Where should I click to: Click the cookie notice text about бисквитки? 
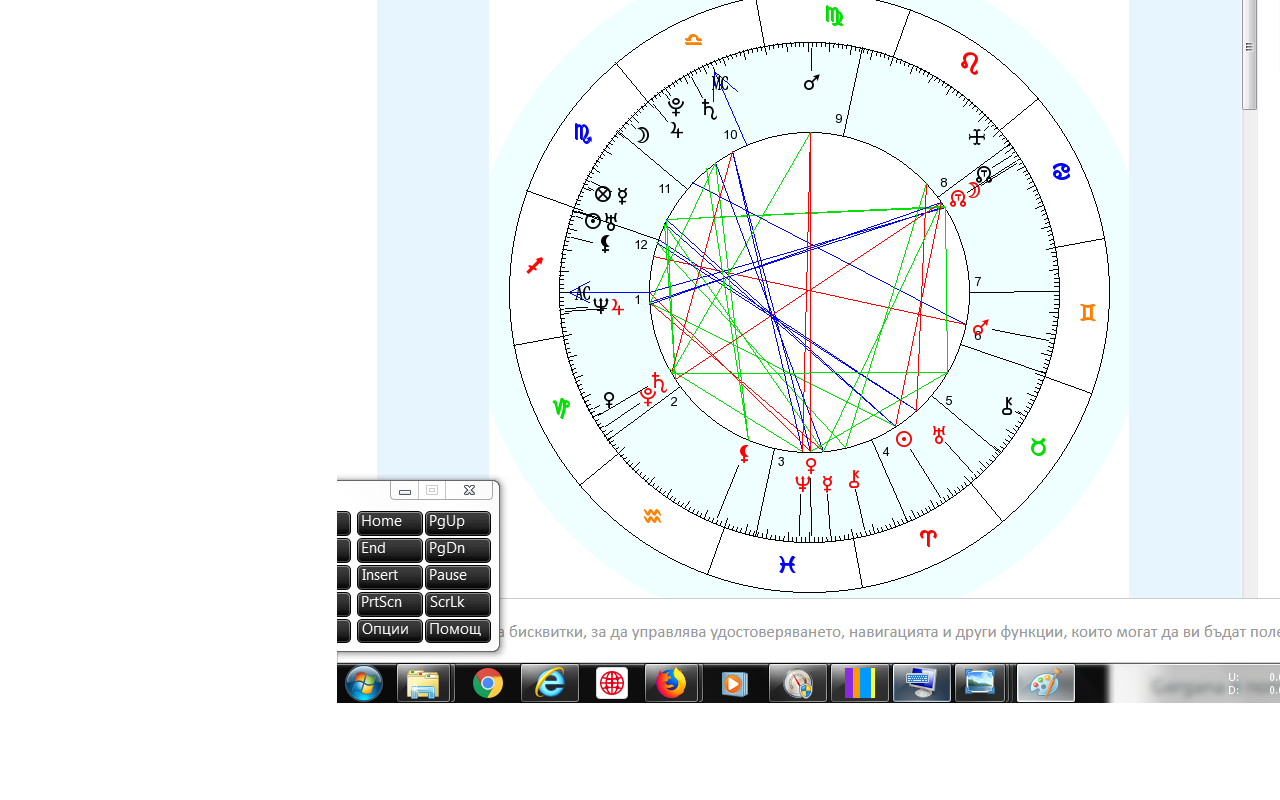coord(888,632)
